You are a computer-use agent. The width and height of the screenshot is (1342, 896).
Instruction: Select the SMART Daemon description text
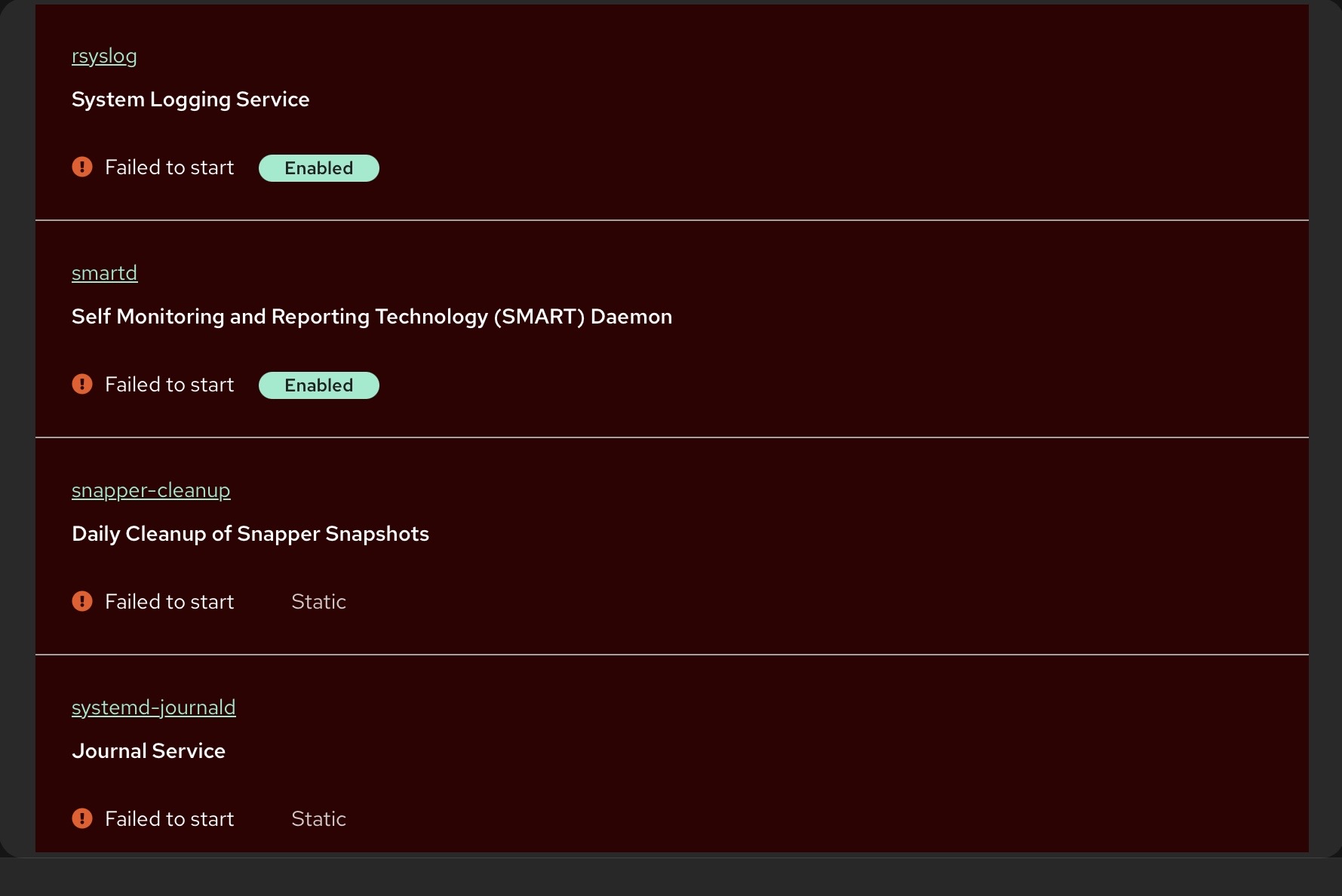tap(371, 317)
